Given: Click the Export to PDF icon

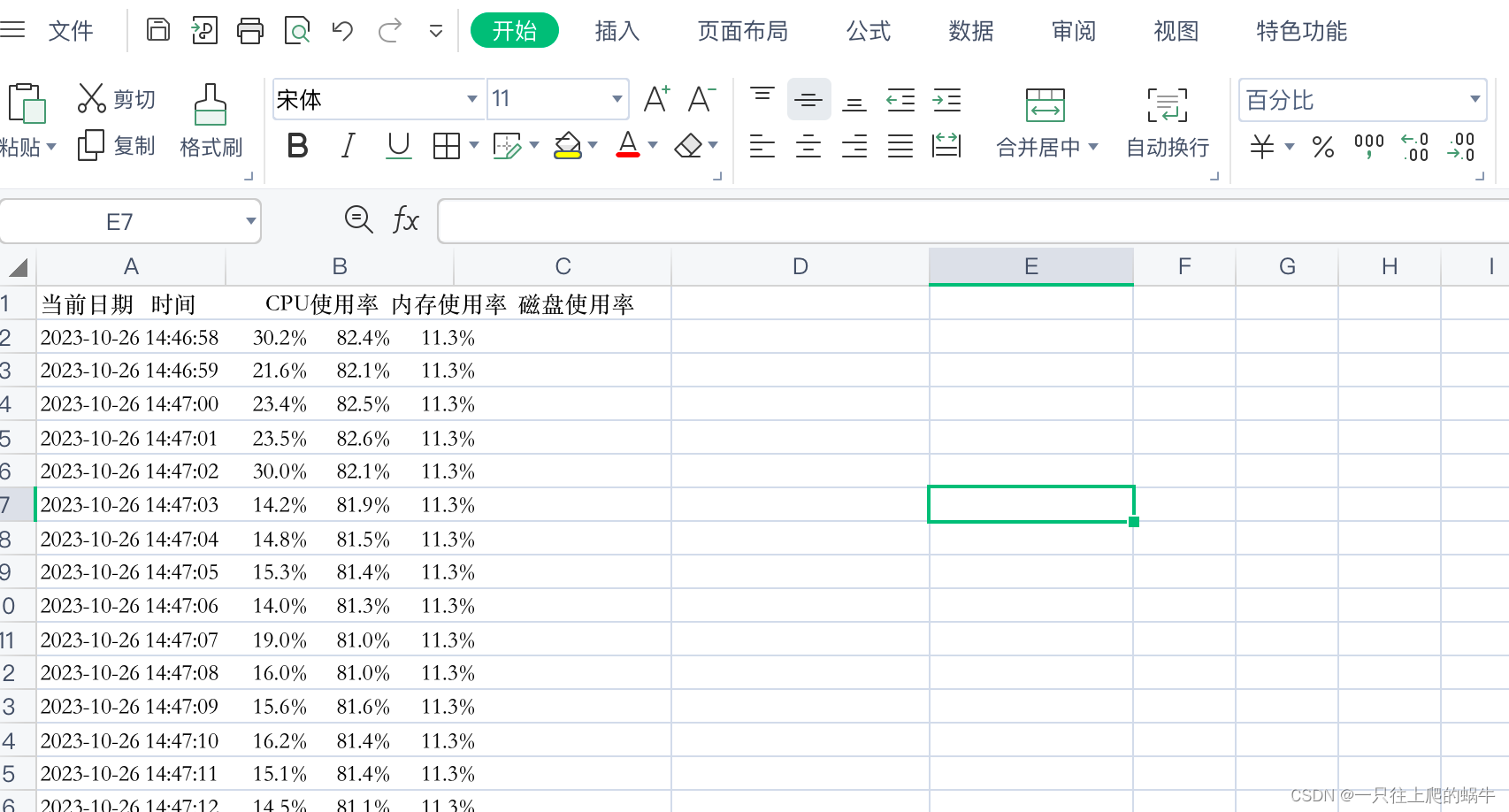Looking at the screenshot, I should pos(204,30).
